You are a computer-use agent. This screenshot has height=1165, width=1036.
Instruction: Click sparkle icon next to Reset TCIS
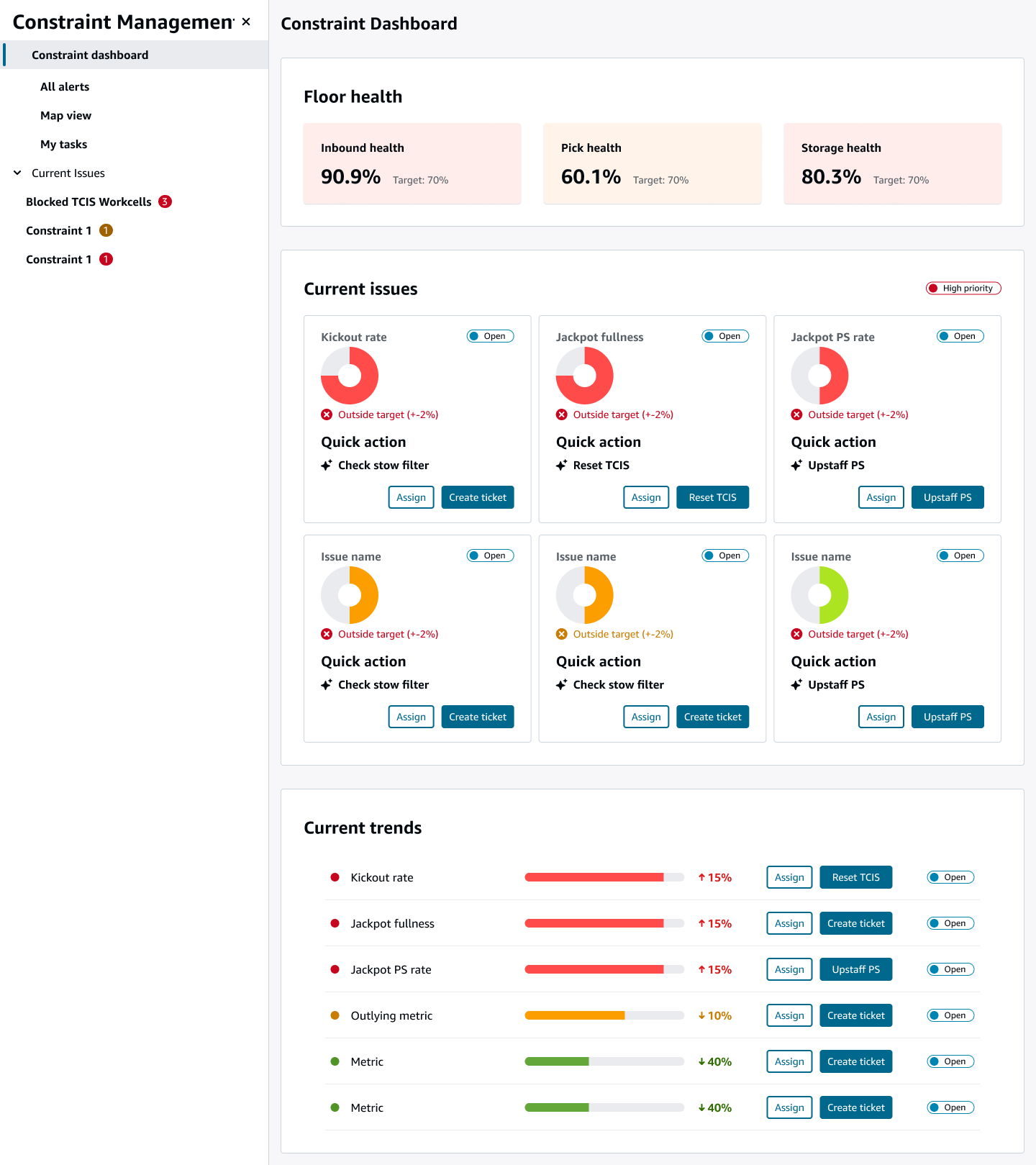562,465
